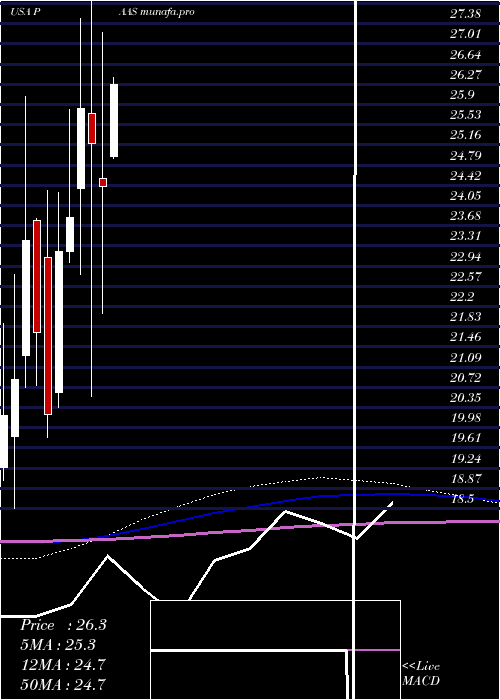
Task: Click the 23.31 price axis label
Action: pos(465,236)
